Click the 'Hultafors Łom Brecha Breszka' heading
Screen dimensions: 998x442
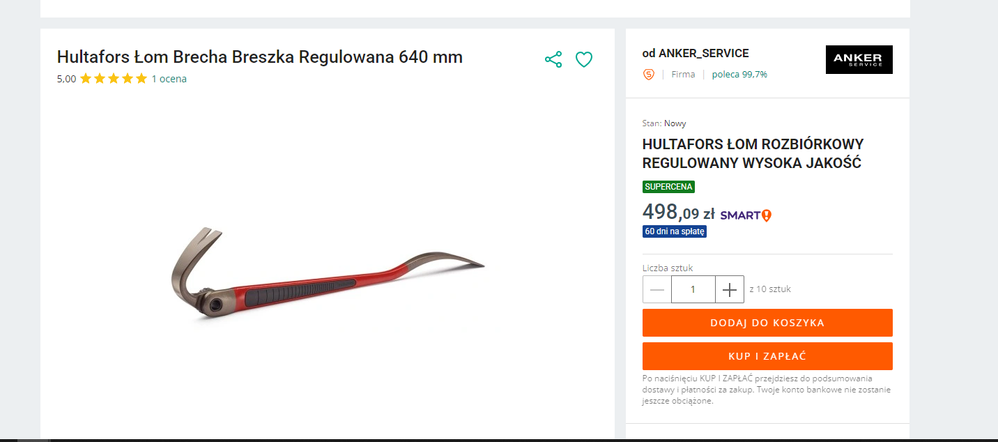pos(260,57)
